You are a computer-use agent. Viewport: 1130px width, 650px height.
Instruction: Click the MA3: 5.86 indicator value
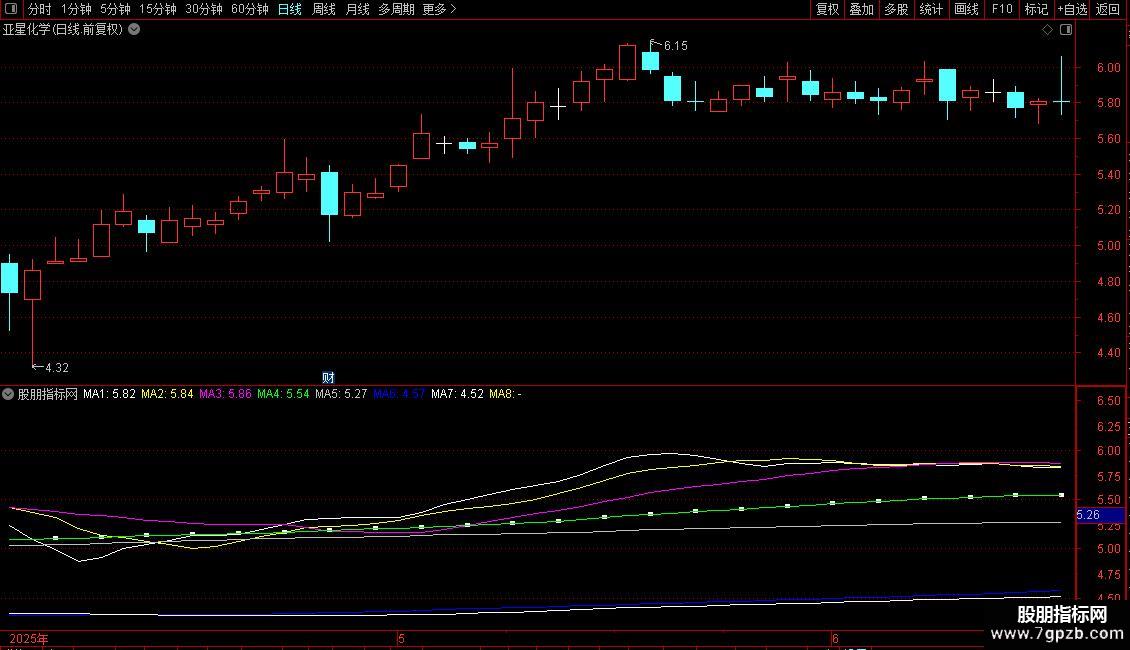(226, 394)
